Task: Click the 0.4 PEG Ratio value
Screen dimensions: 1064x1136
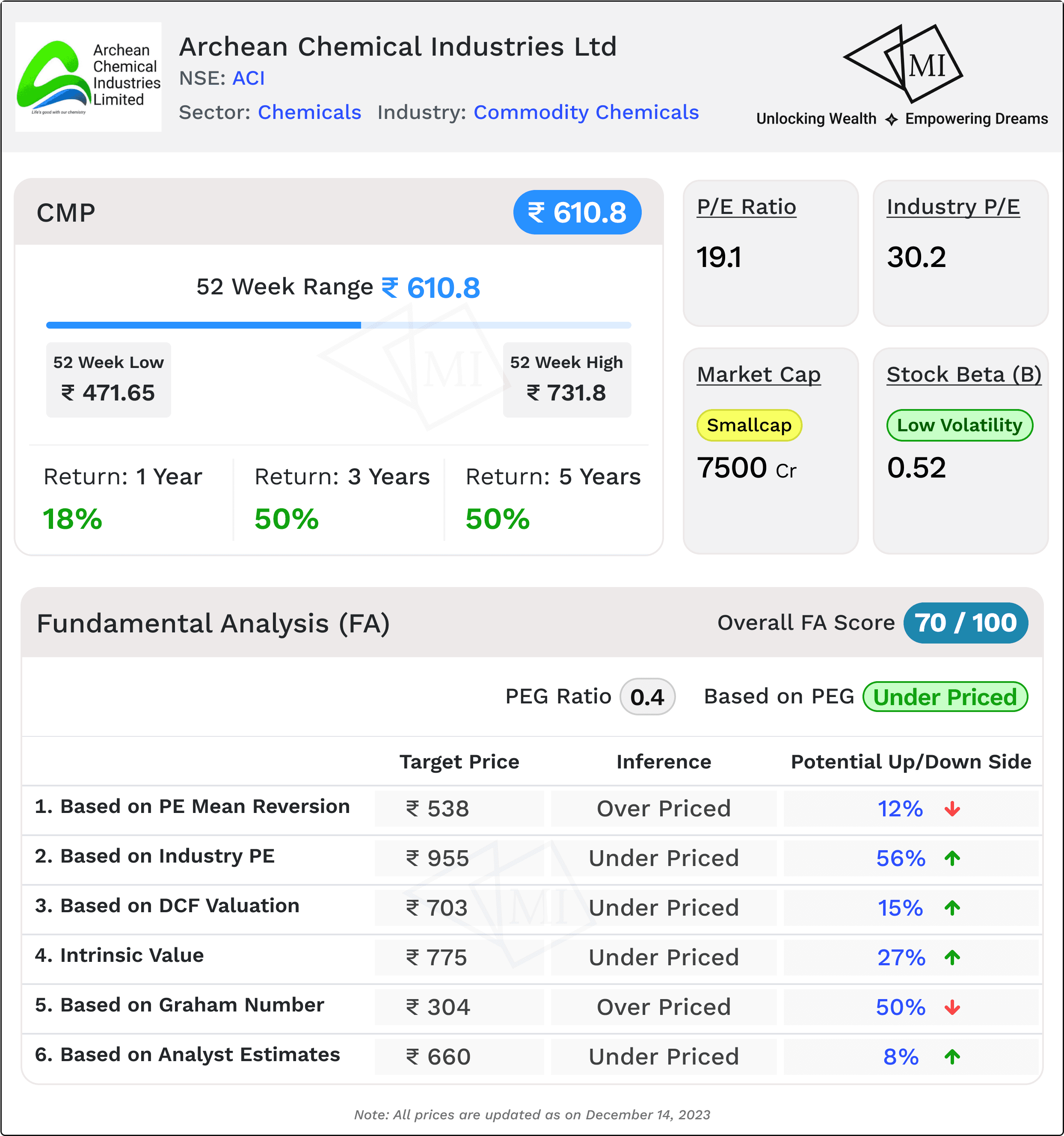Action: [647, 697]
